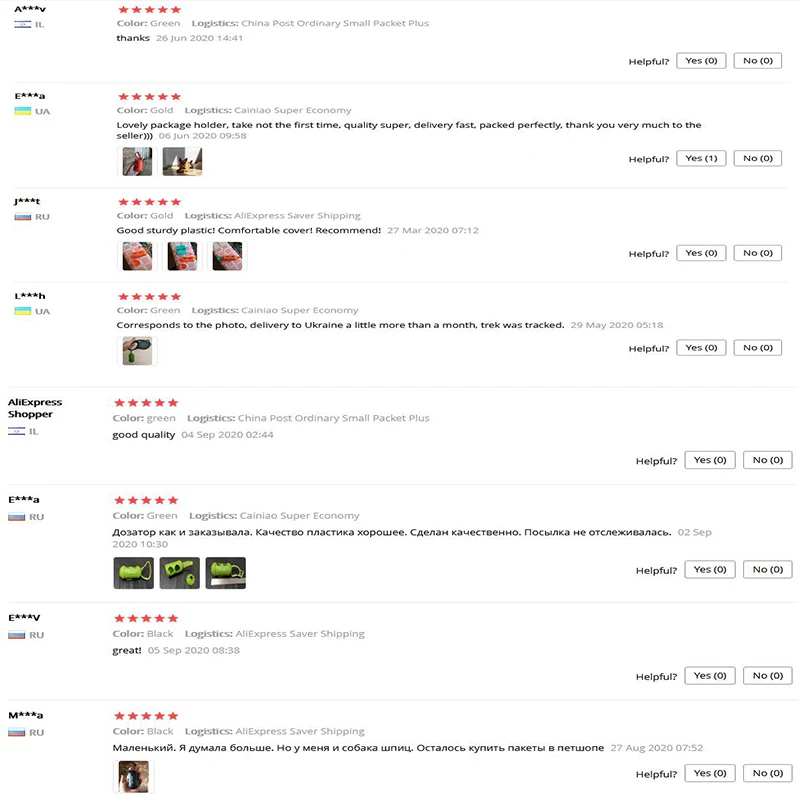Image resolution: width=800 pixels, height=800 pixels.
Task: Click Yes (0) under J***t's review
Action: [701, 252]
